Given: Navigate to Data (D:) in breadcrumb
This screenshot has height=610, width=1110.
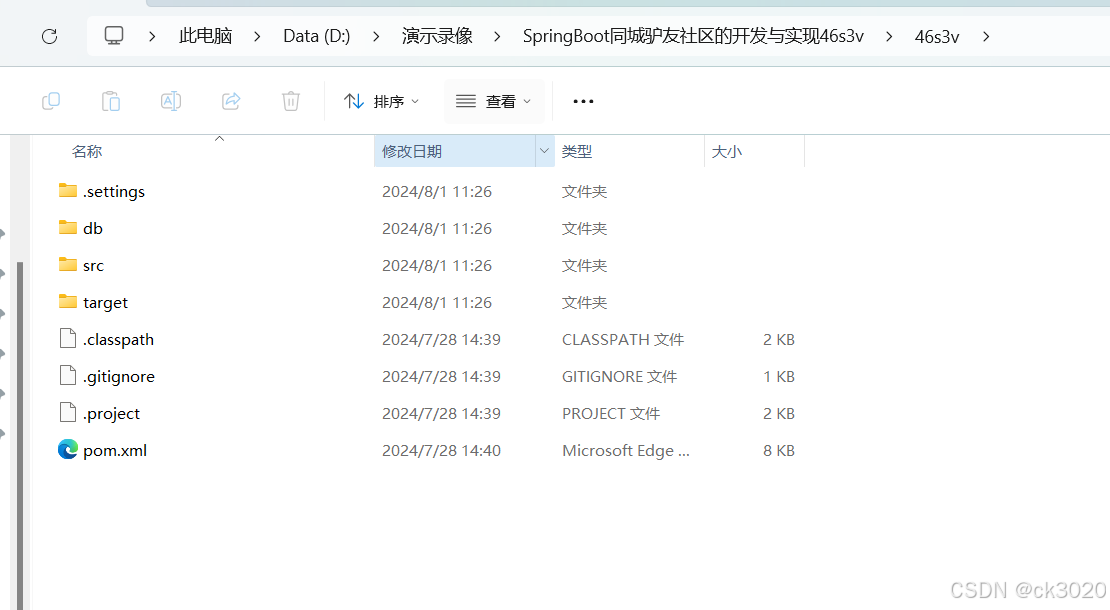Looking at the screenshot, I should click(316, 36).
